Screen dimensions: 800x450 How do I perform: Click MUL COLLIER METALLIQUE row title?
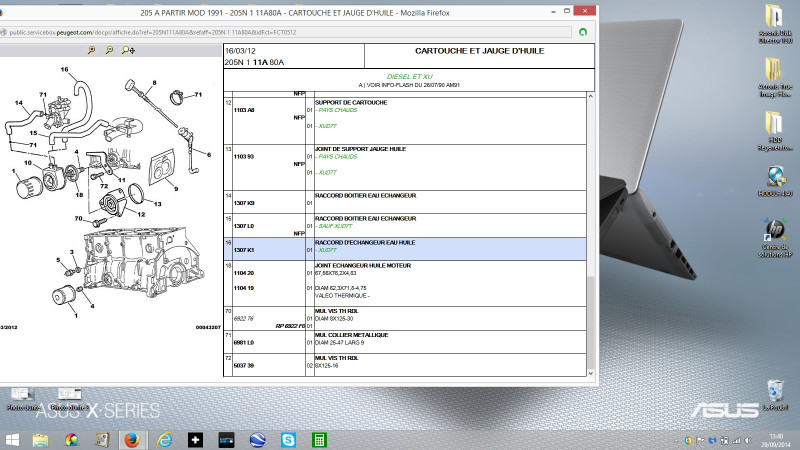tap(352, 335)
